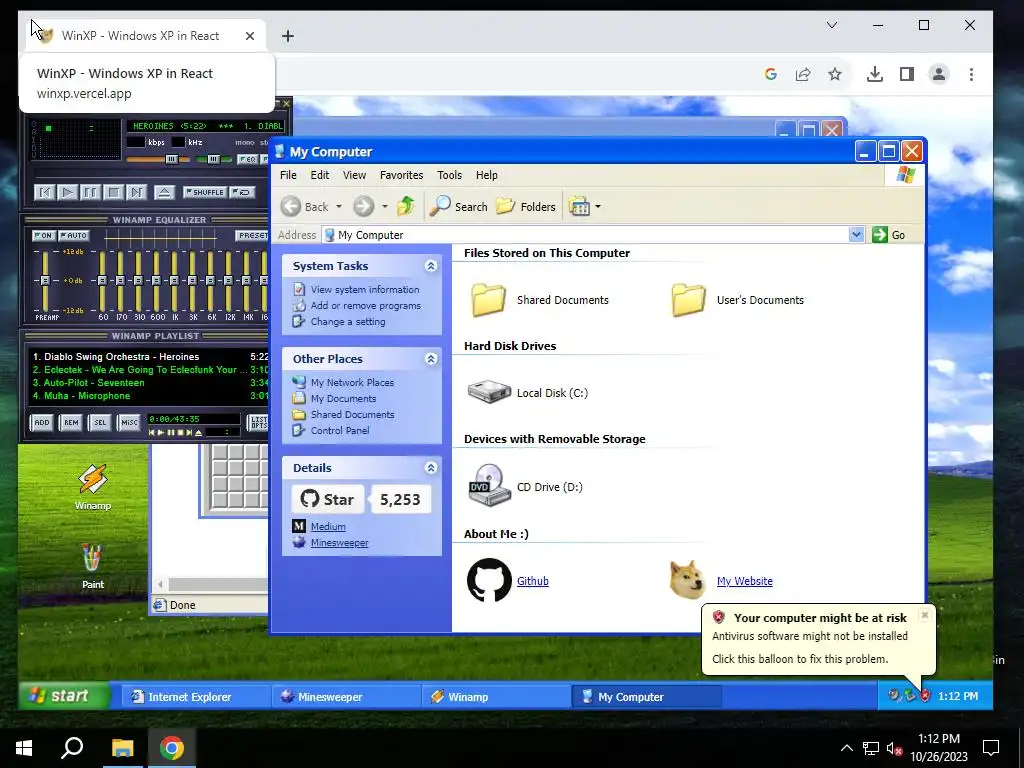1024x768 pixels.
Task: Open the Favorites menu in My Computer
Action: tap(402, 175)
